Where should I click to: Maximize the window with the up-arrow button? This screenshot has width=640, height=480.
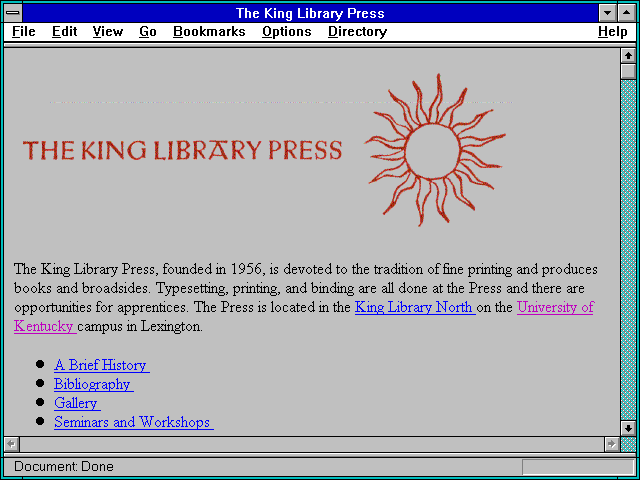[627, 13]
